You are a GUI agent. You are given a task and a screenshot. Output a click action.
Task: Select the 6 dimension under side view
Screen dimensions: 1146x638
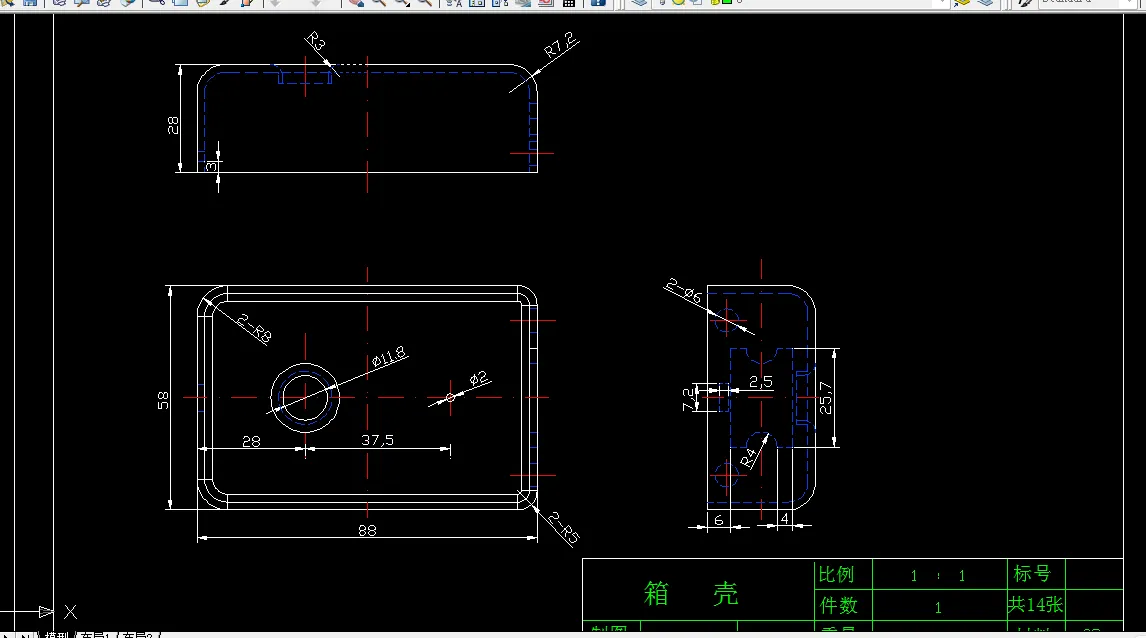718,520
